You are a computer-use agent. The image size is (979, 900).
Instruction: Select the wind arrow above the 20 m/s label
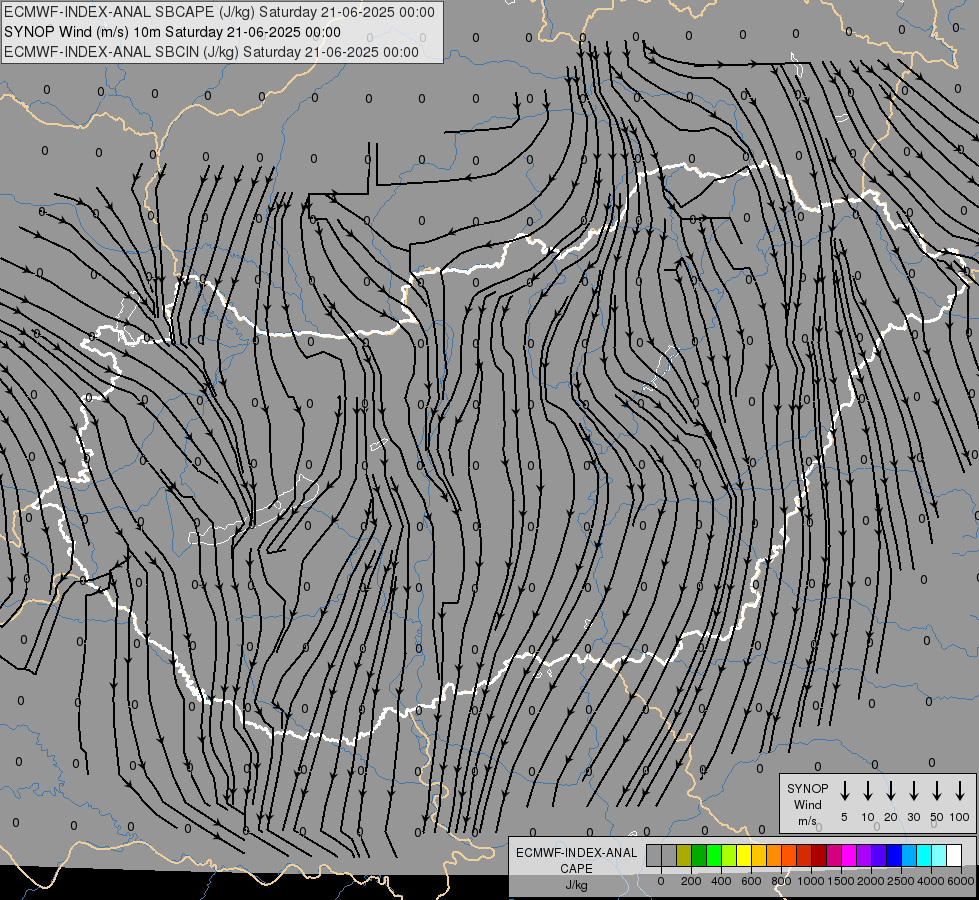890,791
